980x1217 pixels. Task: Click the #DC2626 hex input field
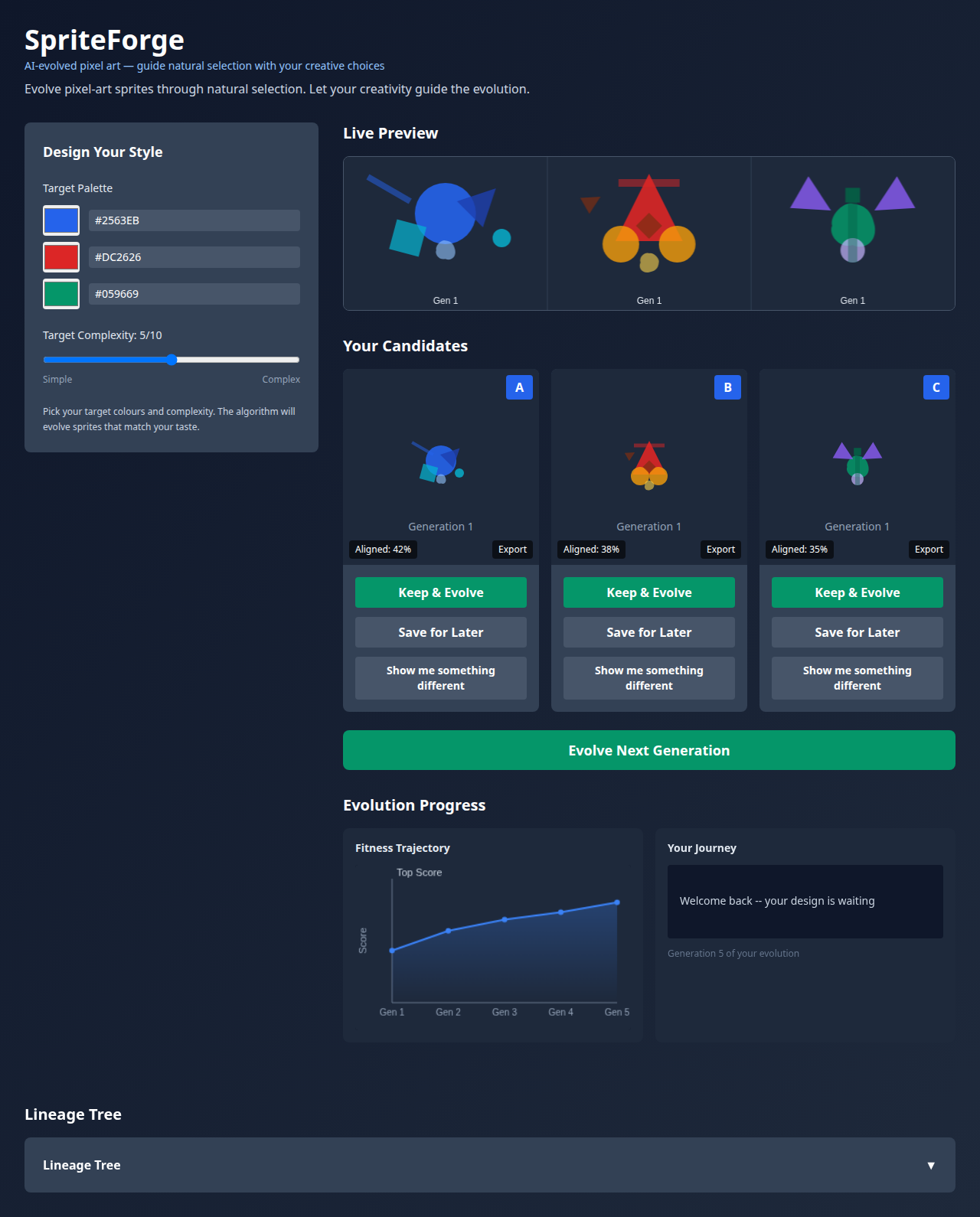(194, 257)
